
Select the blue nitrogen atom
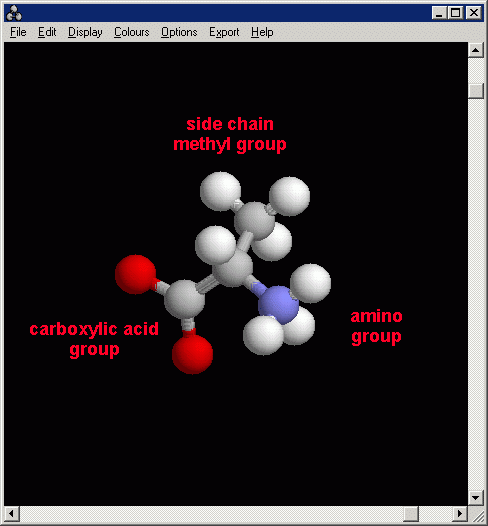[278, 305]
